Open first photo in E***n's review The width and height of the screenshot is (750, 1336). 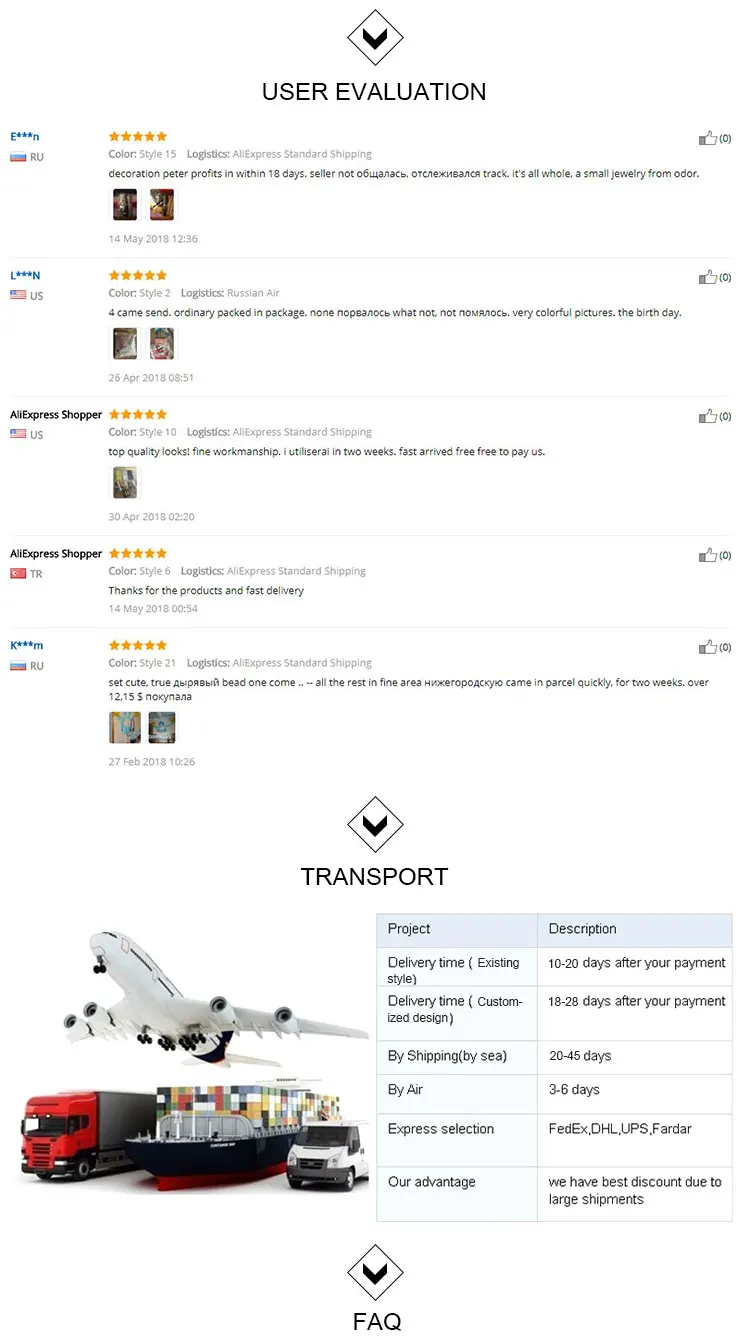click(x=125, y=205)
